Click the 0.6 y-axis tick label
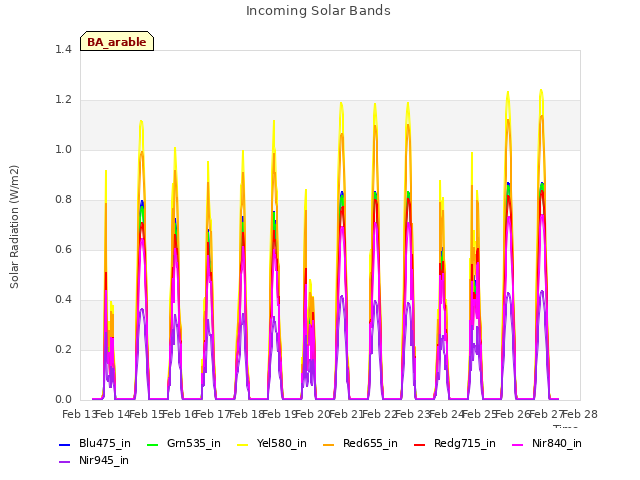The height and width of the screenshot is (480, 640). point(63,249)
